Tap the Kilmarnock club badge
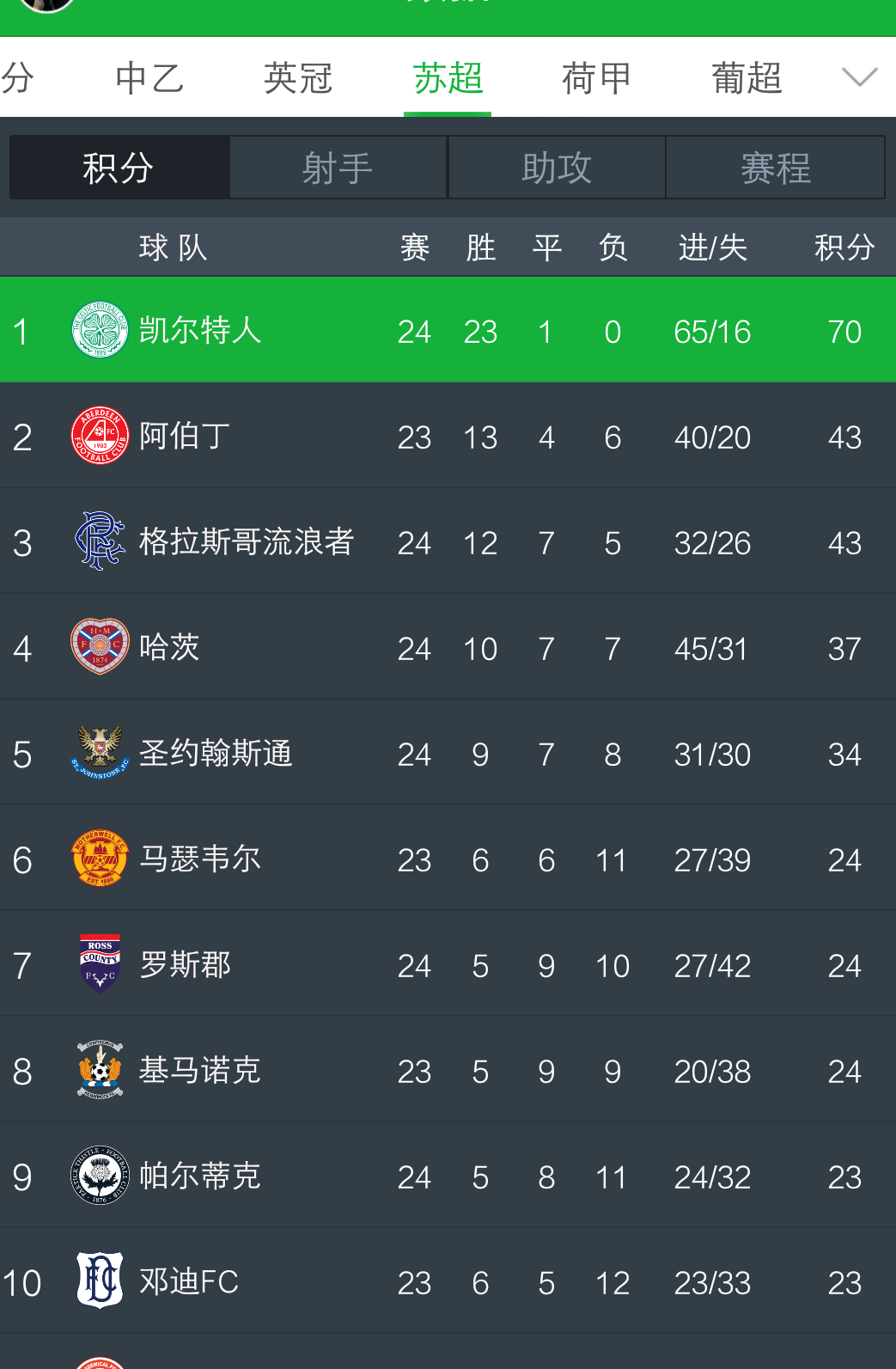Viewport: 896px width, 1369px height. [x=100, y=1070]
